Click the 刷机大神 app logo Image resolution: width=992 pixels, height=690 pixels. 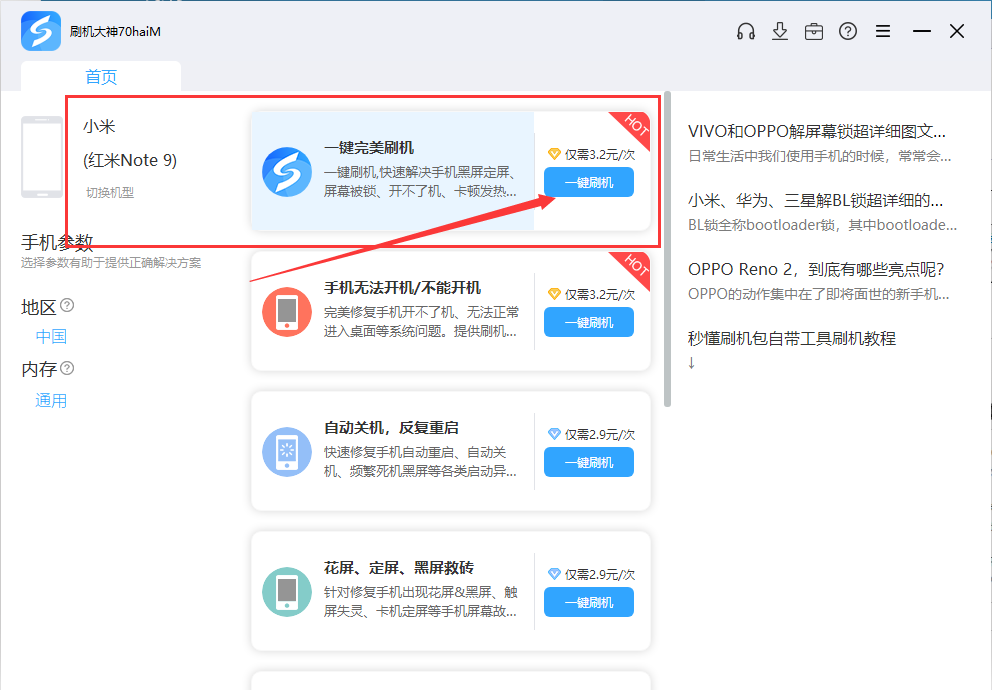point(41,31)
